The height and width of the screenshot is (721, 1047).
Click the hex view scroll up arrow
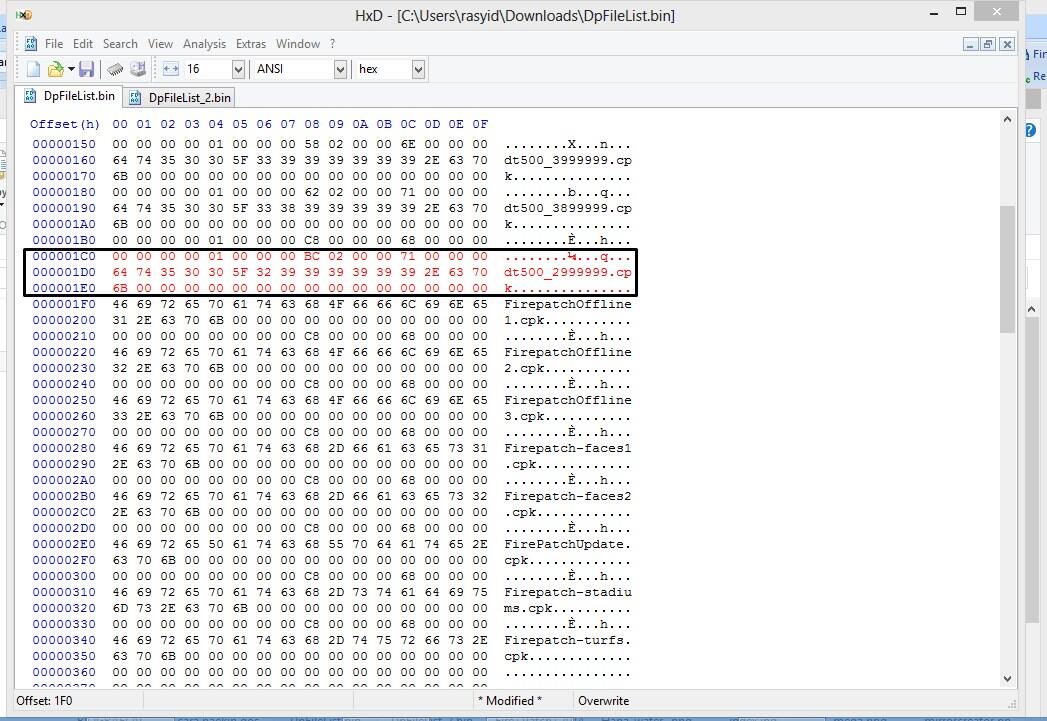point(1007,119)
